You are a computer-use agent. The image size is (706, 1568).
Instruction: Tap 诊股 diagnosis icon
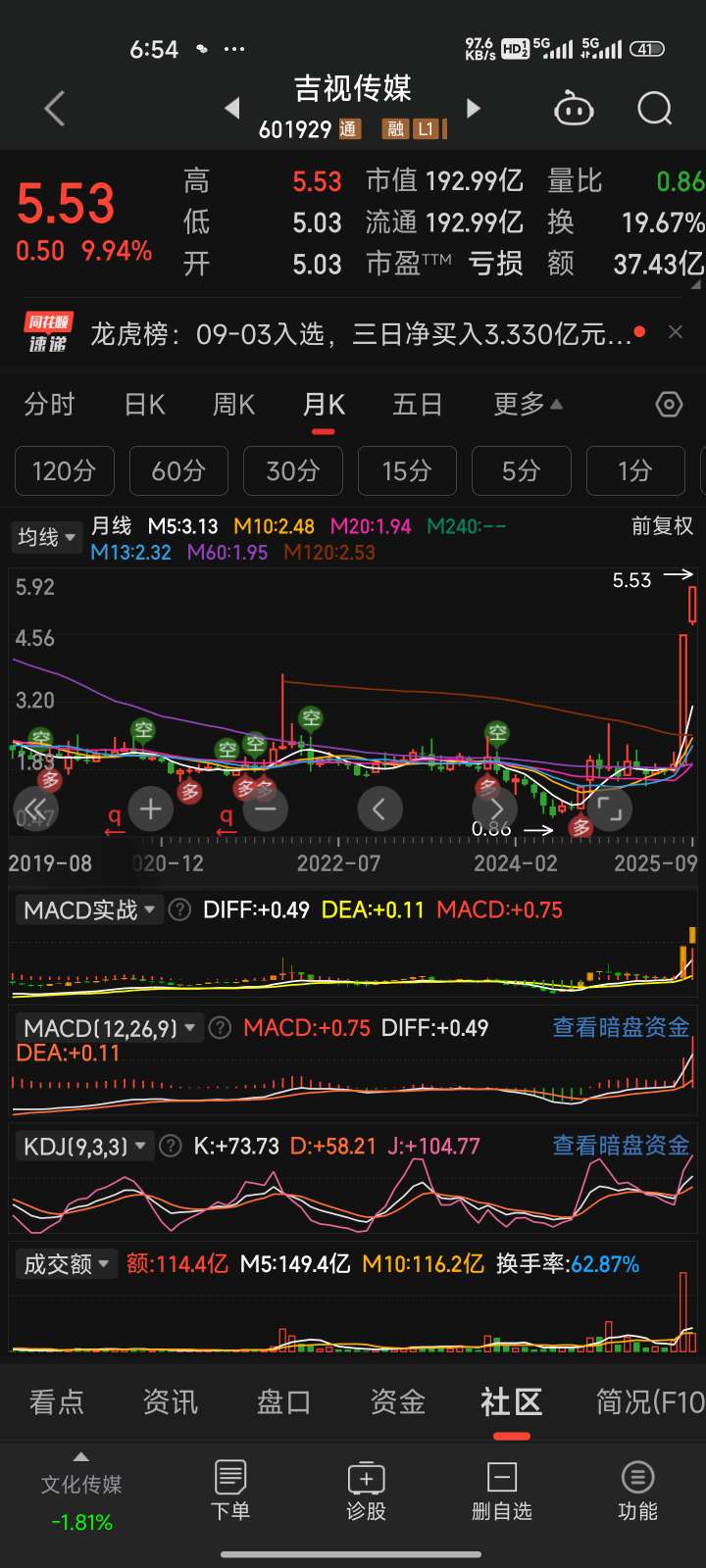(x=366, y=1491)
